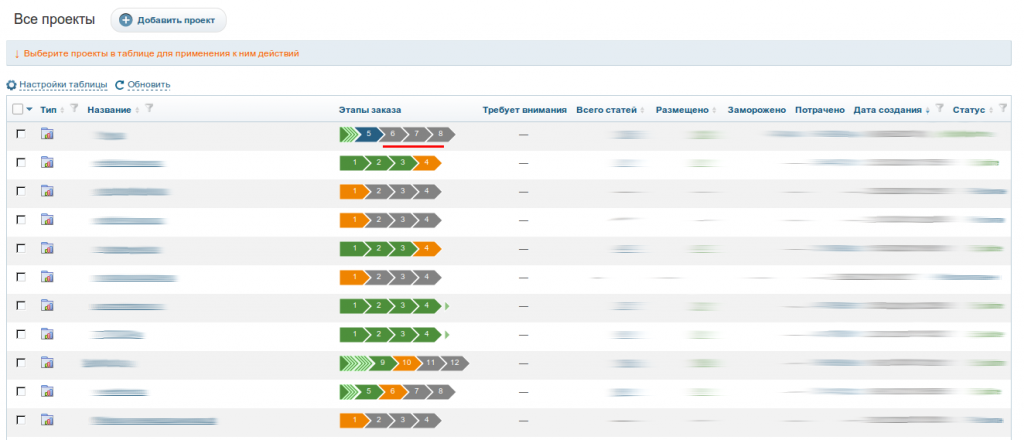This screenshot has height=440, width=1024.
Task: Select gray stage 7 in the blue-5 row
Action: pos(417,134)
